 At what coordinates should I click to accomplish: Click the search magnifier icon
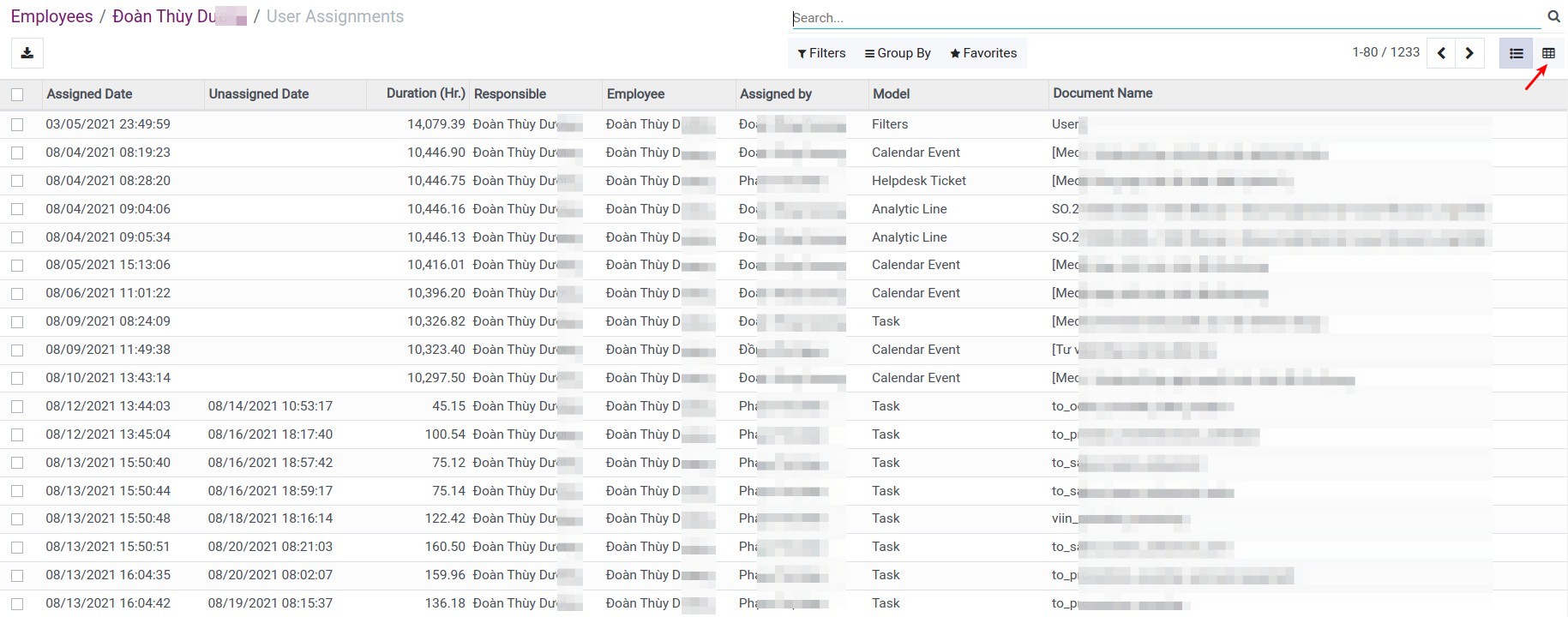coord(1553,16)
